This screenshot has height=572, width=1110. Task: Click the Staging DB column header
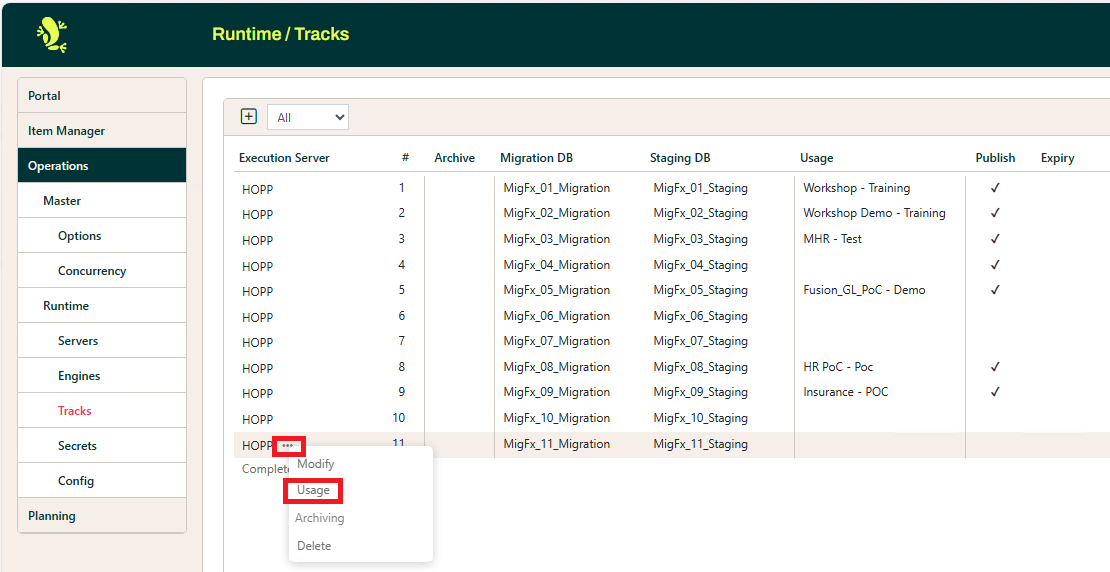click(x=680, y=158)
